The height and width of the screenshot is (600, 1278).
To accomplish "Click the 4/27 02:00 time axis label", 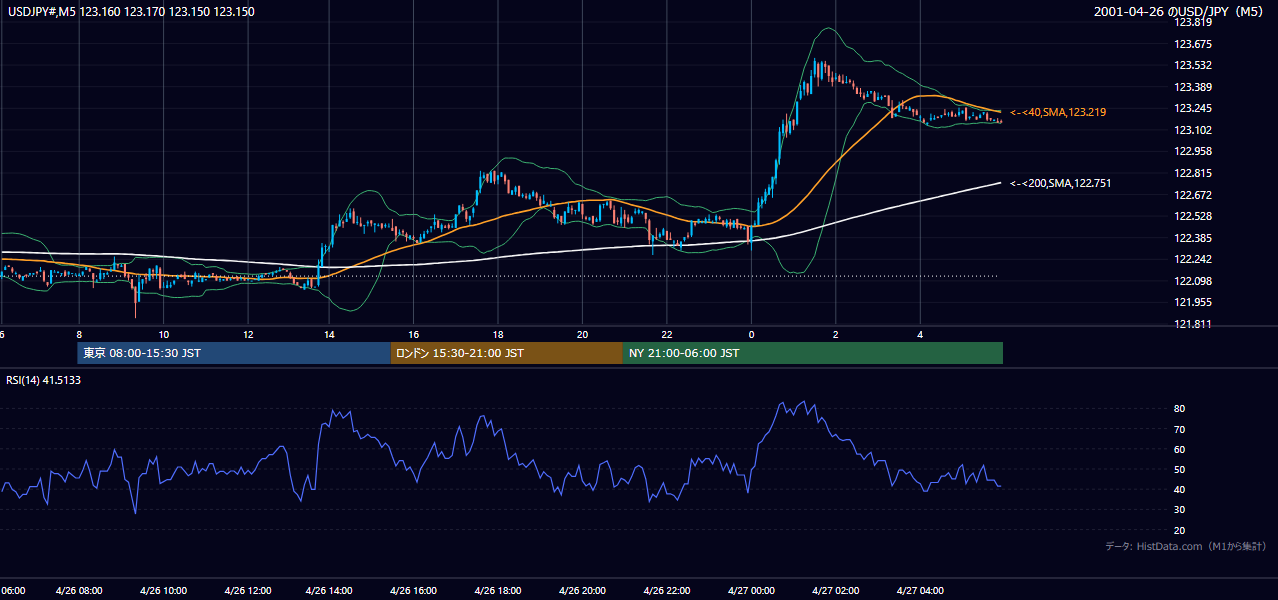I will pos(834,591).
